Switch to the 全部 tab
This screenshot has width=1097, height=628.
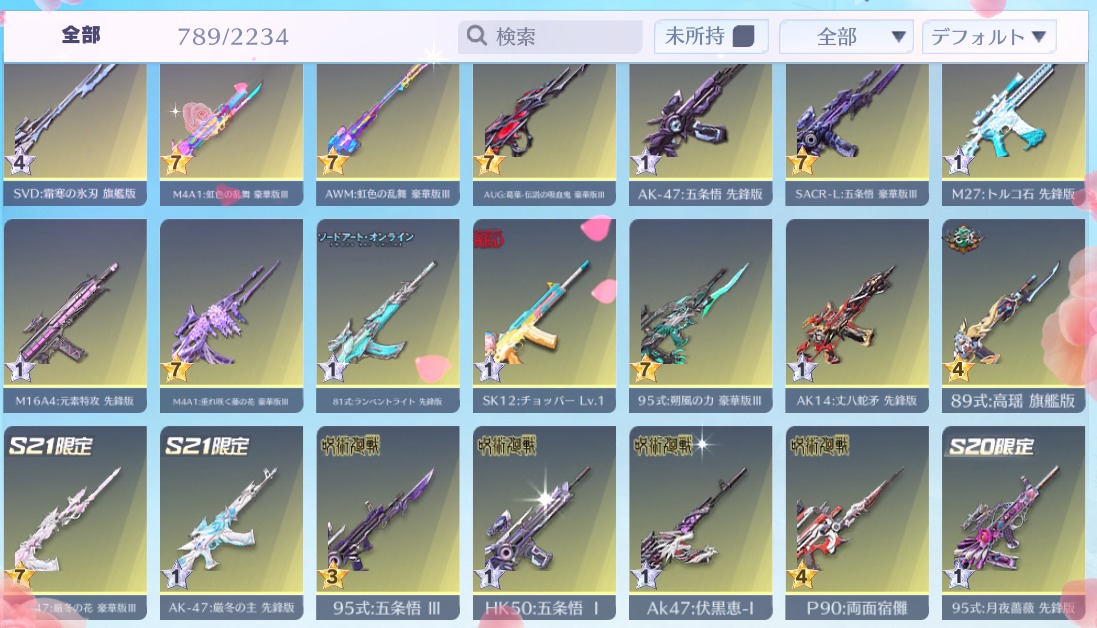pos(81,35)
